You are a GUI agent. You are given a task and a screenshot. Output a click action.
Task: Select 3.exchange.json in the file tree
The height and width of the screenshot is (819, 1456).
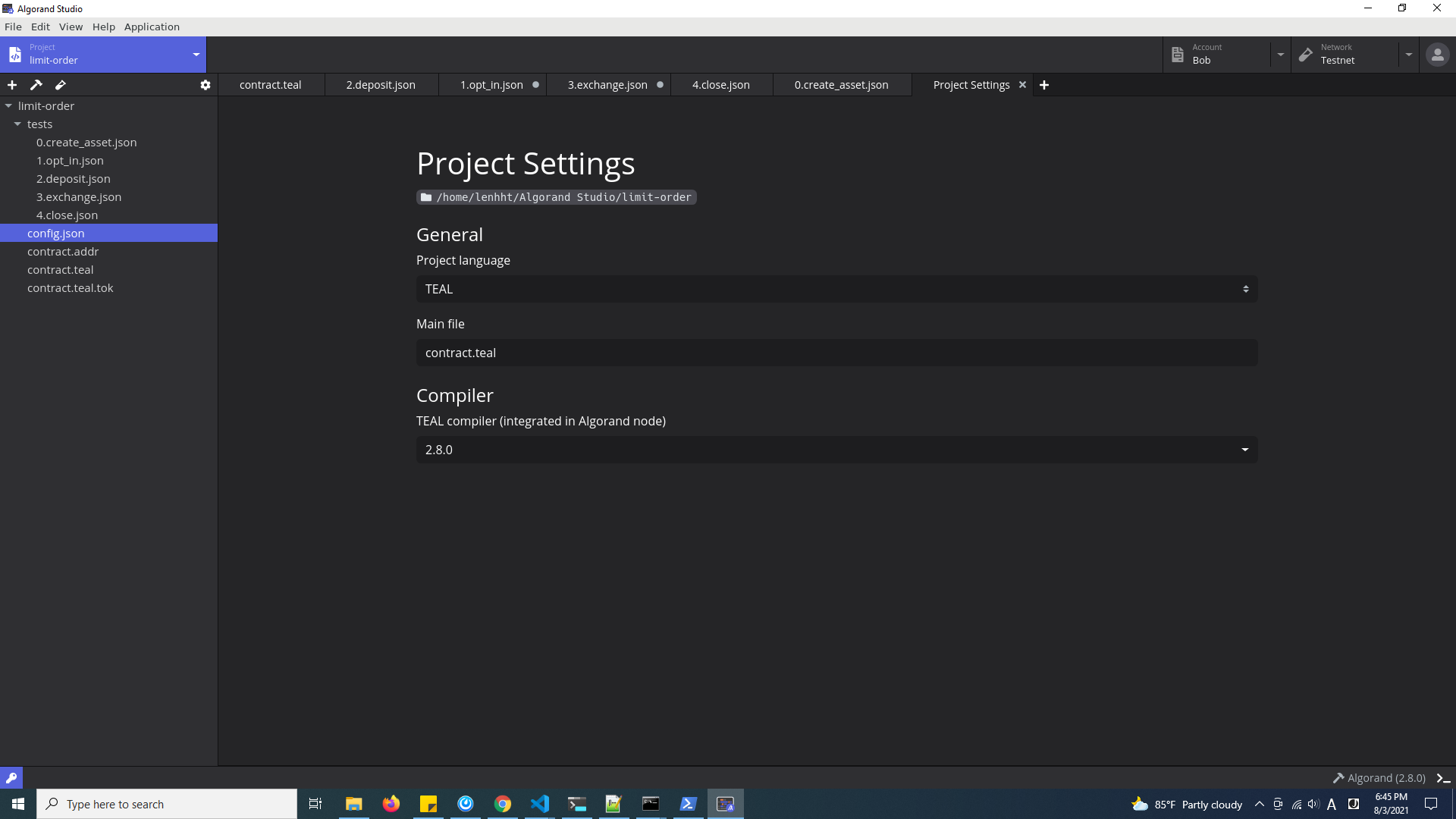tap(79, 196)
